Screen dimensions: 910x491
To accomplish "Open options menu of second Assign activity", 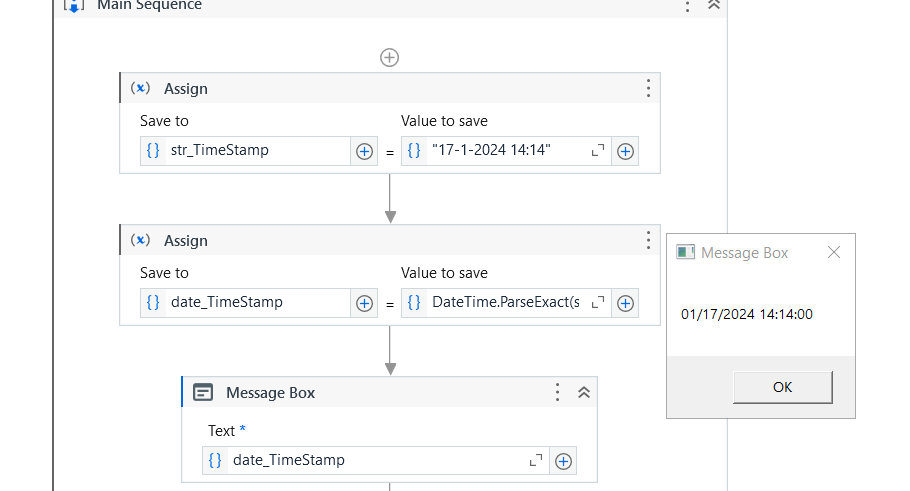I will point(648,240).
